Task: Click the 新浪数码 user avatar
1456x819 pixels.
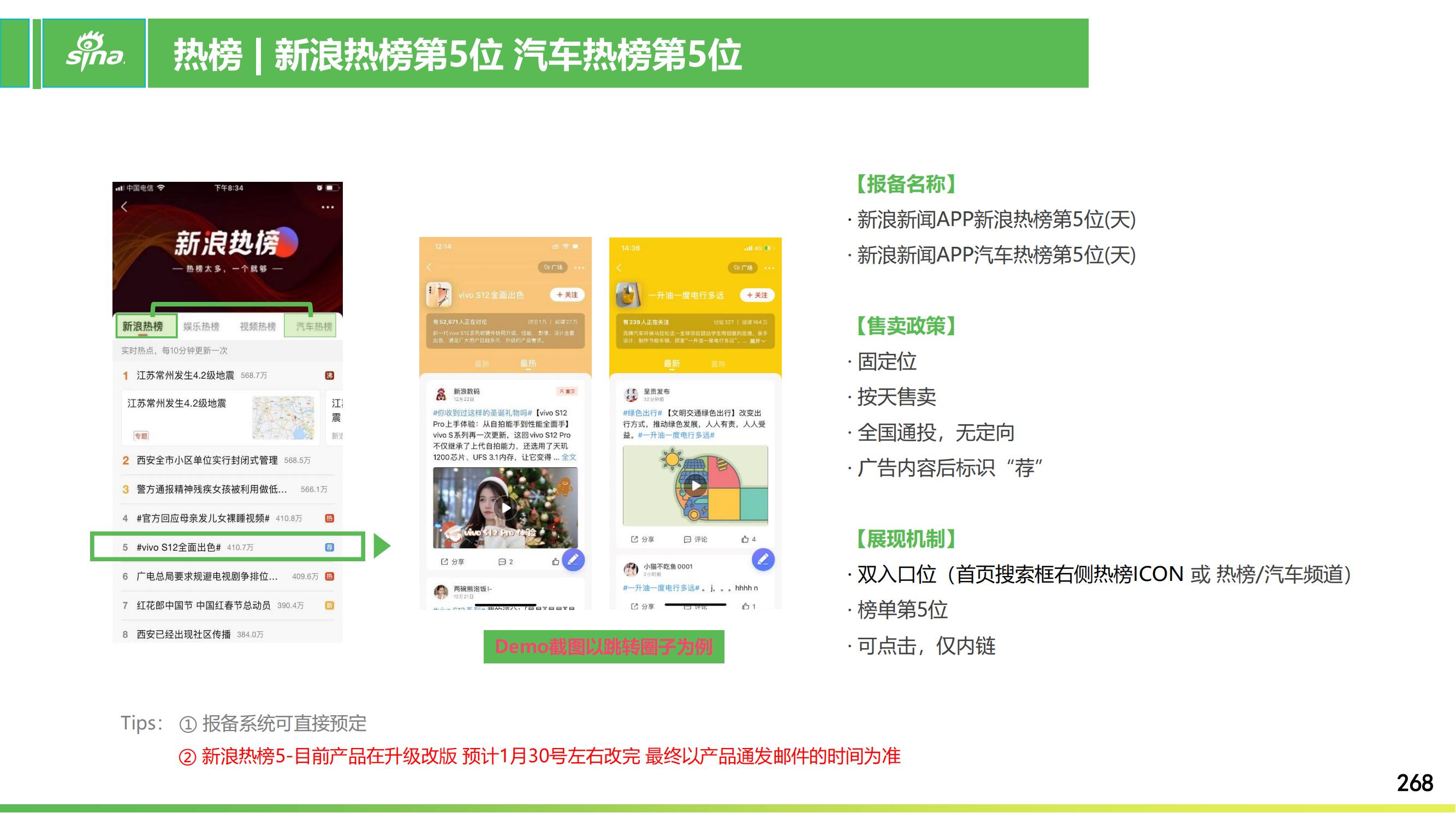Action: (x=441, y=394)
